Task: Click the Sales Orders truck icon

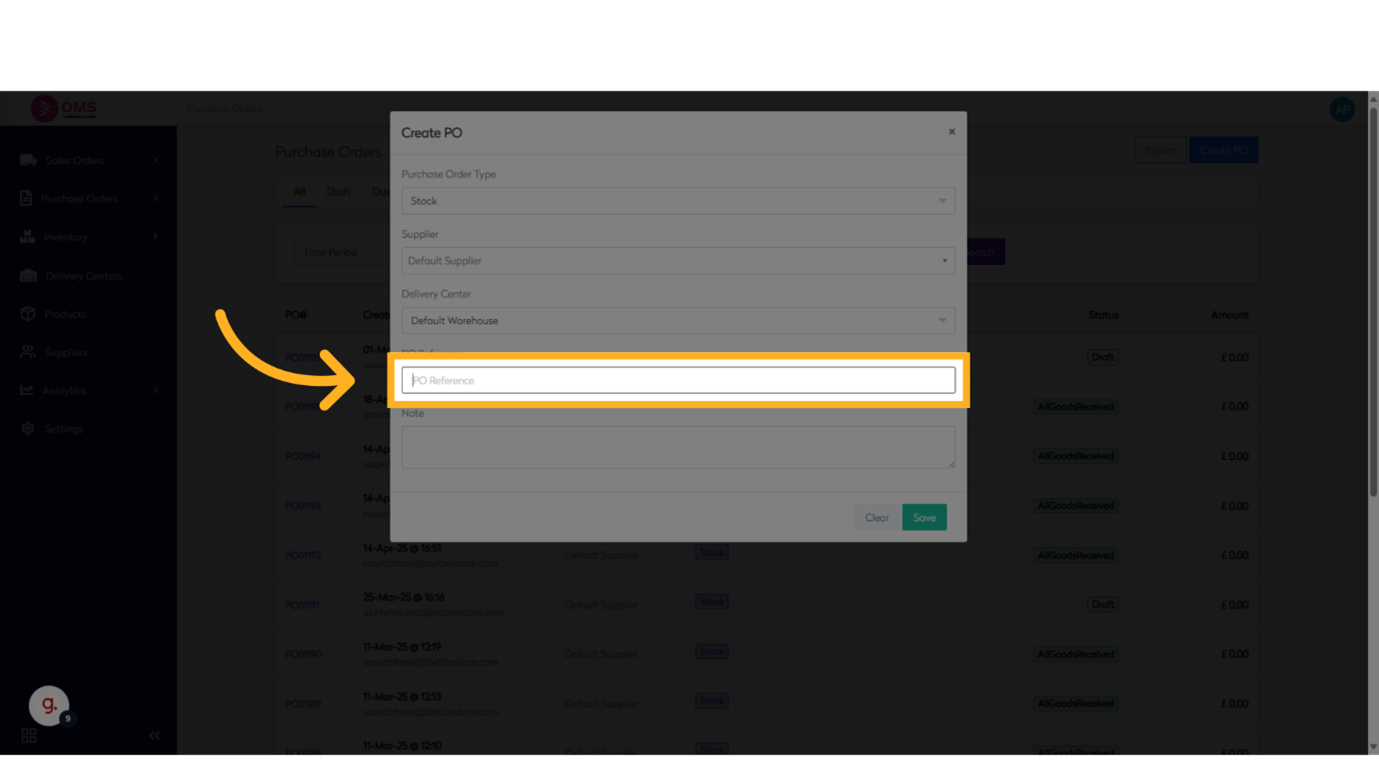Action: point(28,160)
